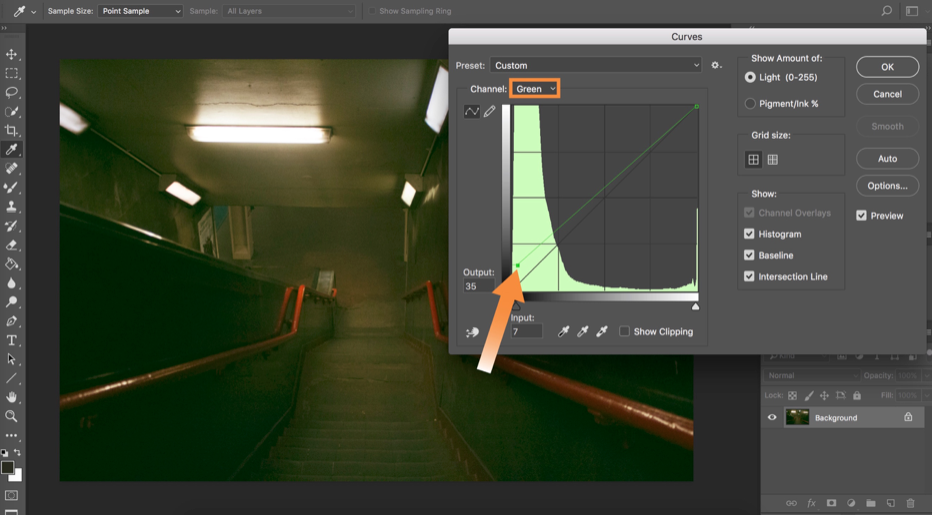932x515 pixels.
Task: Hide the Background layer eye icon
Action: click(772, 417)
